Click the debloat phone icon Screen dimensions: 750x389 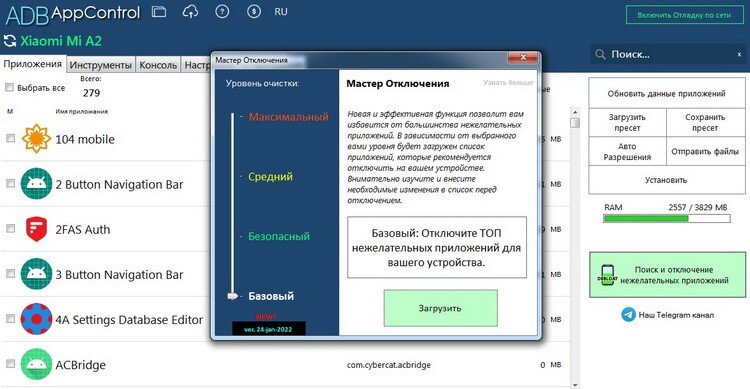607,275
